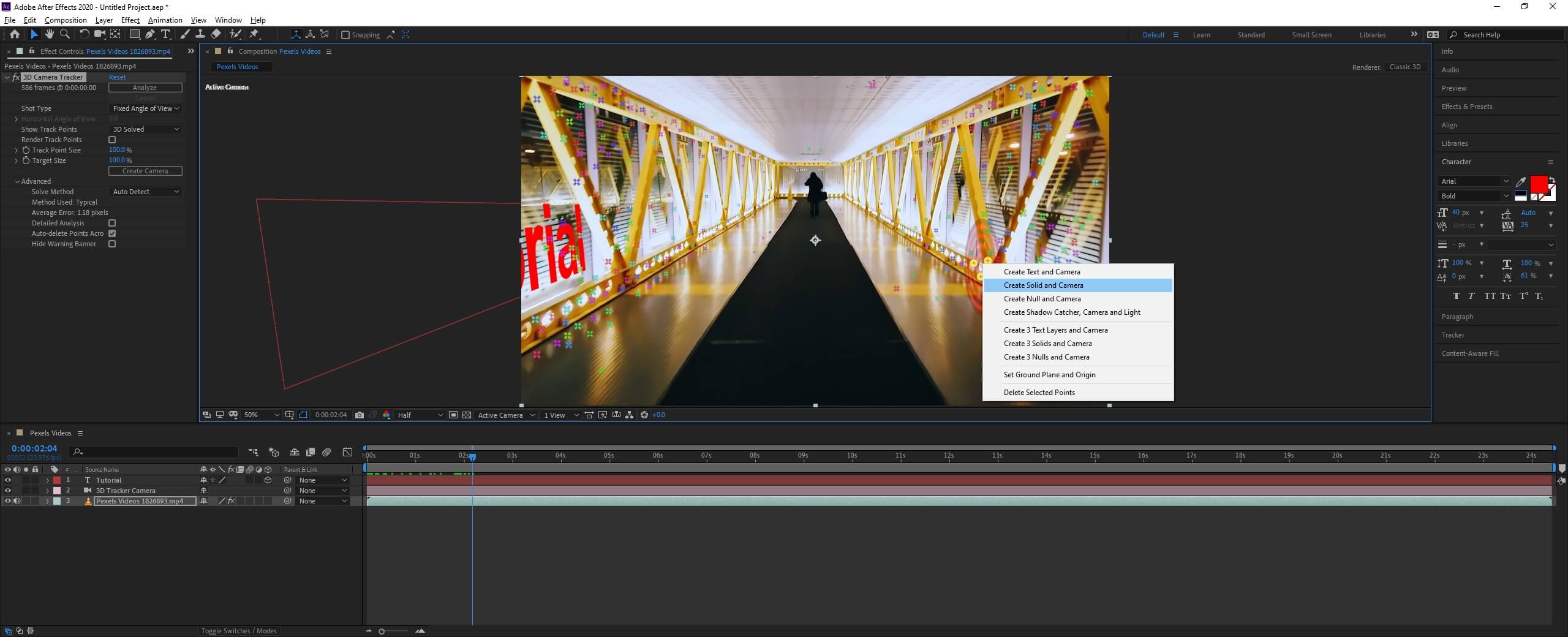
Task: Choose Create Null and Camera from context menu
Action: [1042, 299]
